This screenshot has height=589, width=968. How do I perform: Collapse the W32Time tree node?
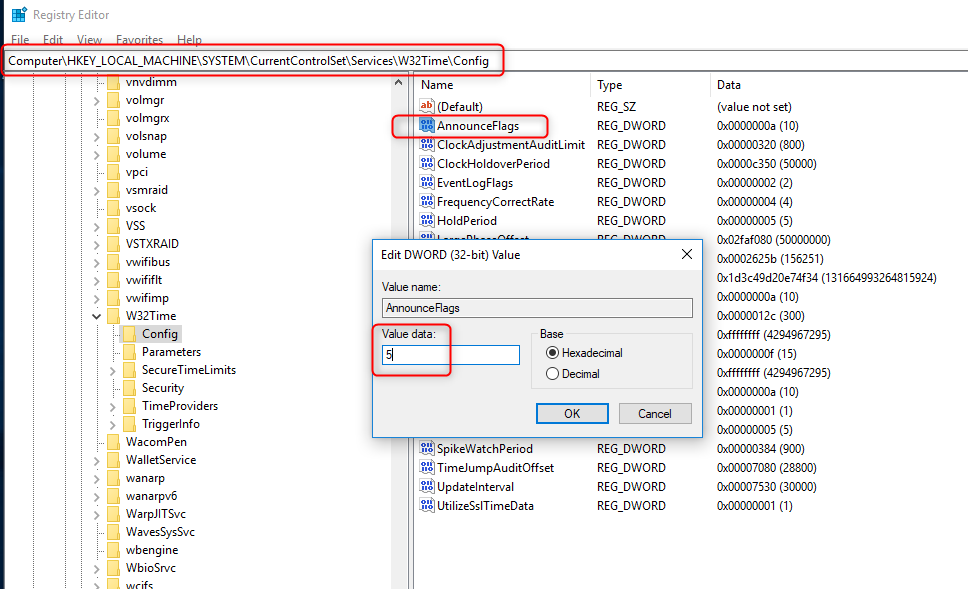click(97, 316)
